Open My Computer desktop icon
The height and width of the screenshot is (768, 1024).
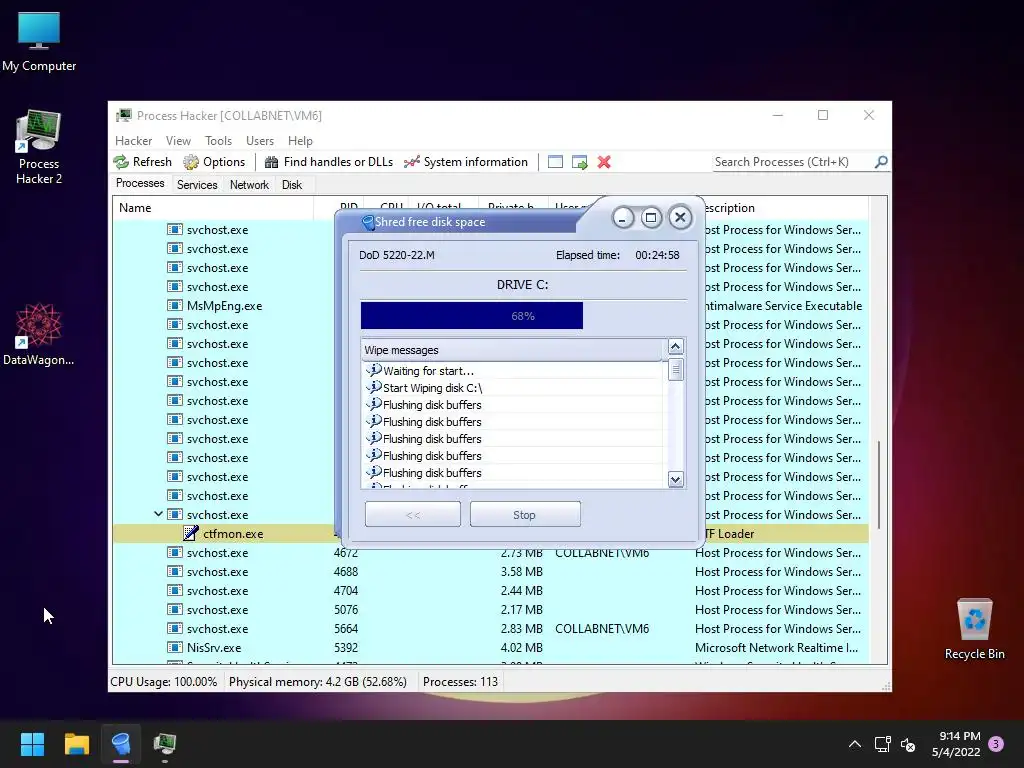click(39, 42)
